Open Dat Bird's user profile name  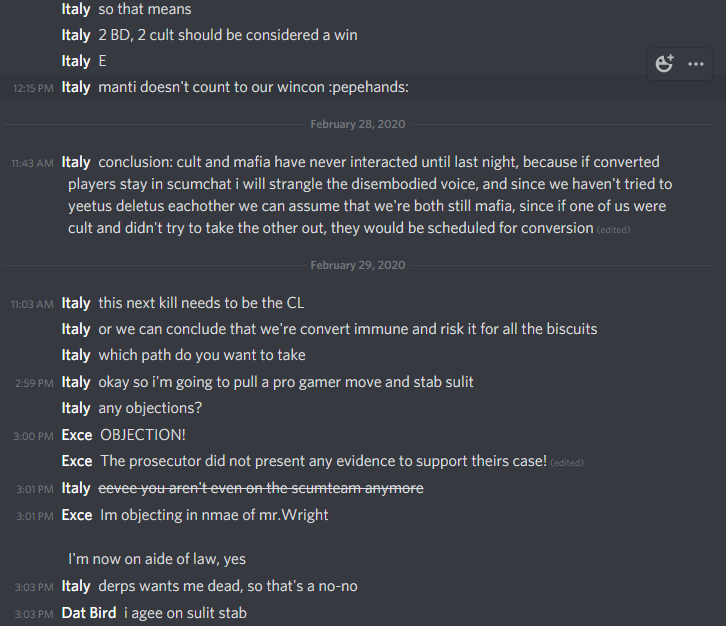[x=89, y=612]
